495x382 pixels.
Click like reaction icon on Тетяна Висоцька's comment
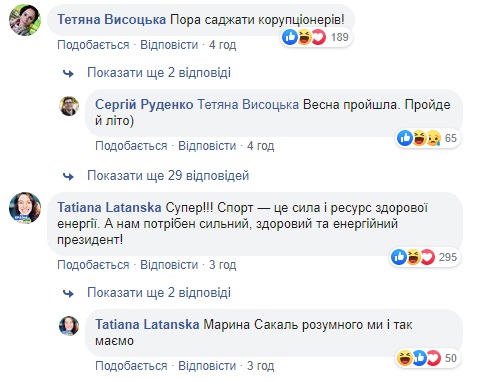(x=290, y=37)
